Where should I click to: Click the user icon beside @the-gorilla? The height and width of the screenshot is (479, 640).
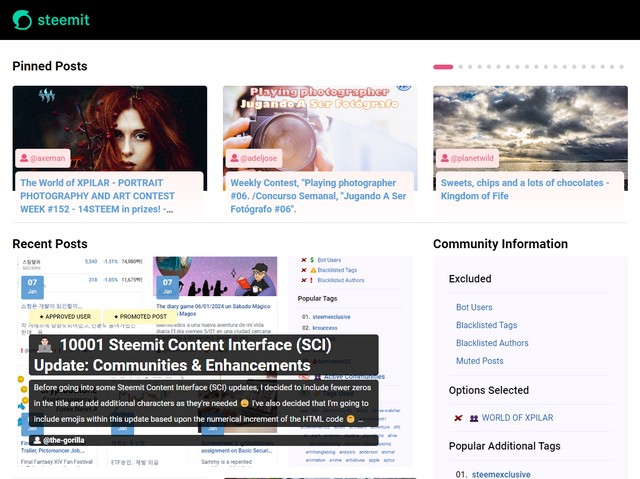coord(37,440)
